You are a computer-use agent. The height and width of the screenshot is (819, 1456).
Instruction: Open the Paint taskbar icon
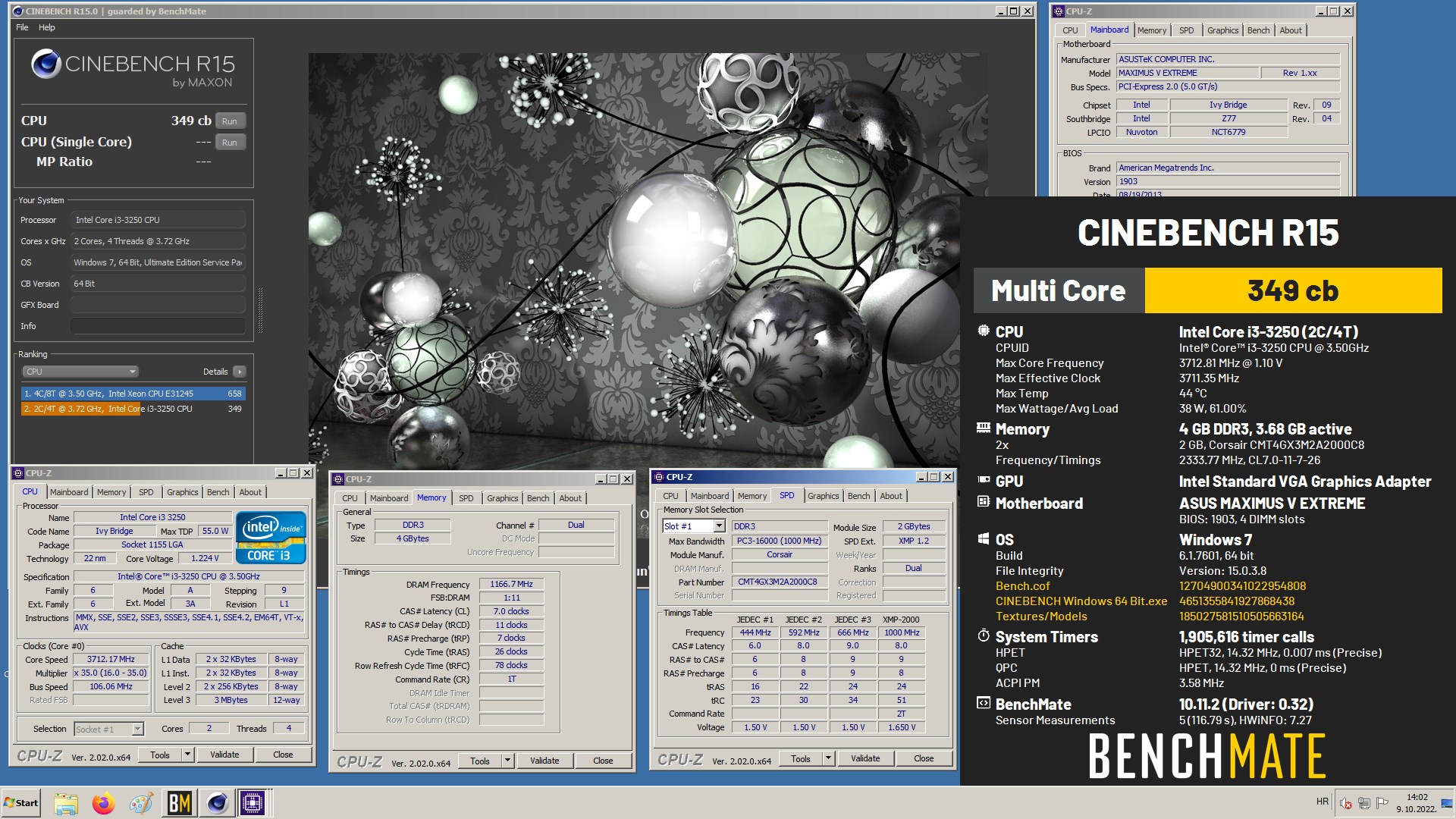coord(141,803)
